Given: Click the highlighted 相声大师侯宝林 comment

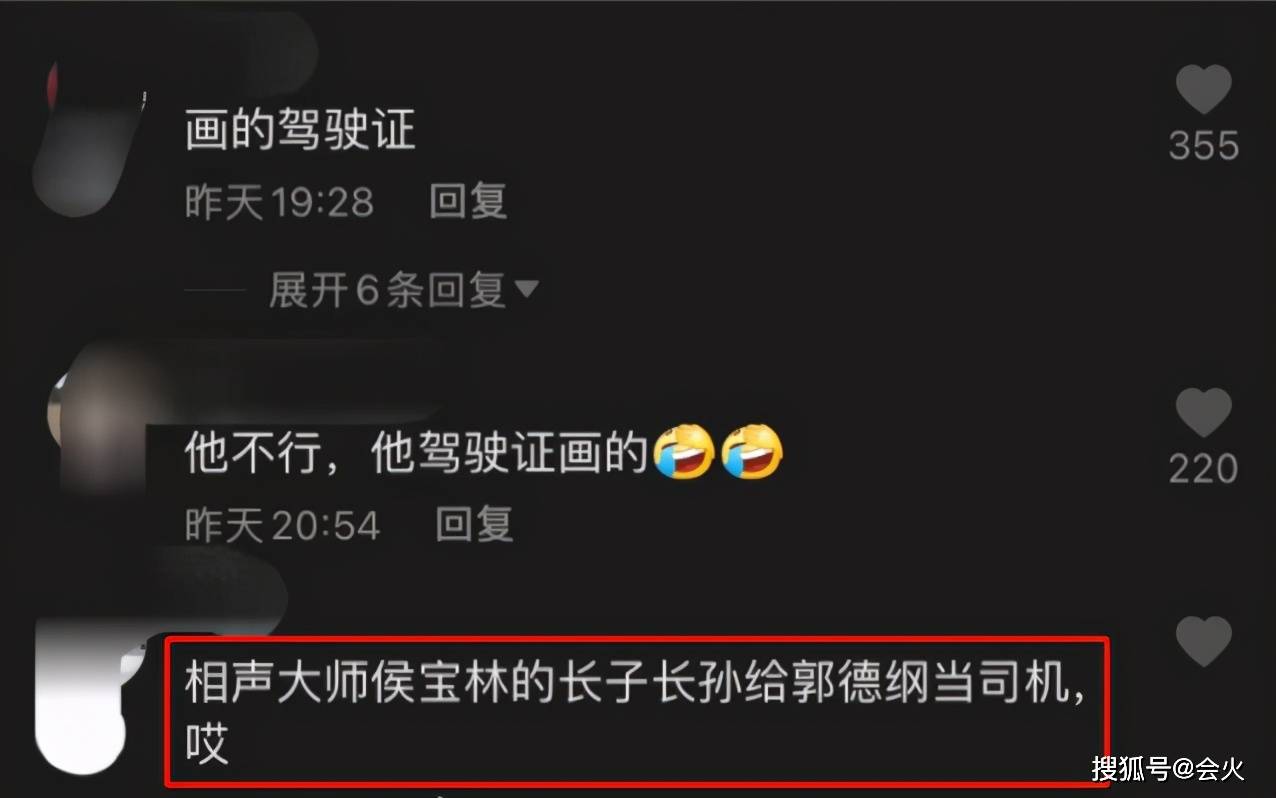Looking at the screenshot, I should point(637,711).
